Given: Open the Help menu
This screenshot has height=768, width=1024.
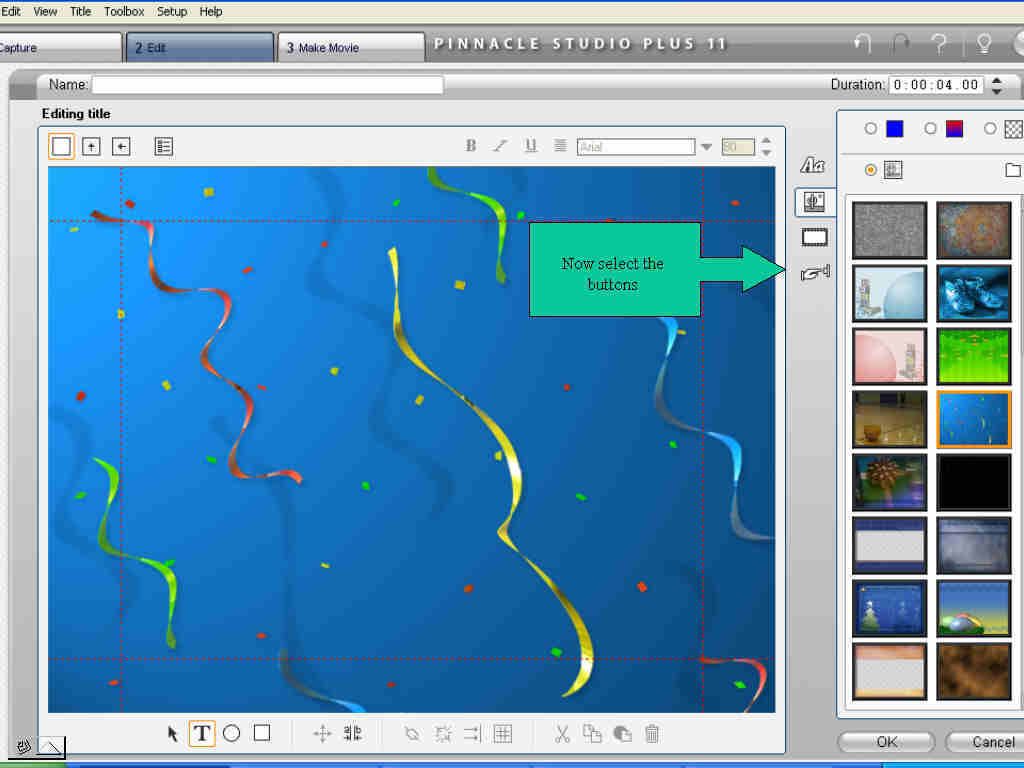Looking at the screenshot, I should tap(211, 11).
